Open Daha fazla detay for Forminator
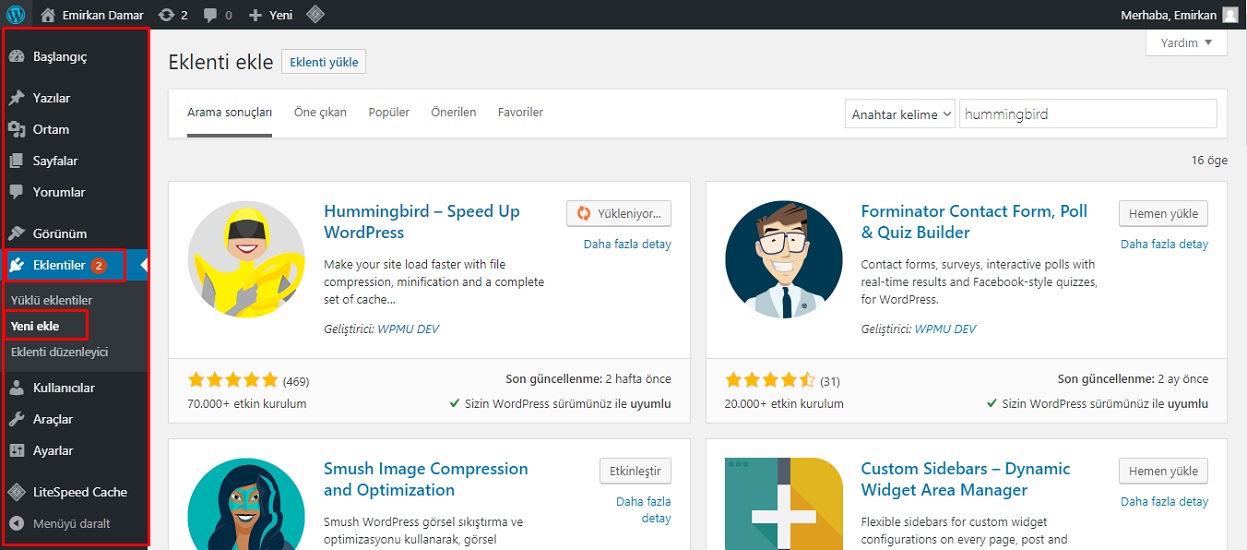The height and width of the screenshot is (550, 1247). (1164, 244)
